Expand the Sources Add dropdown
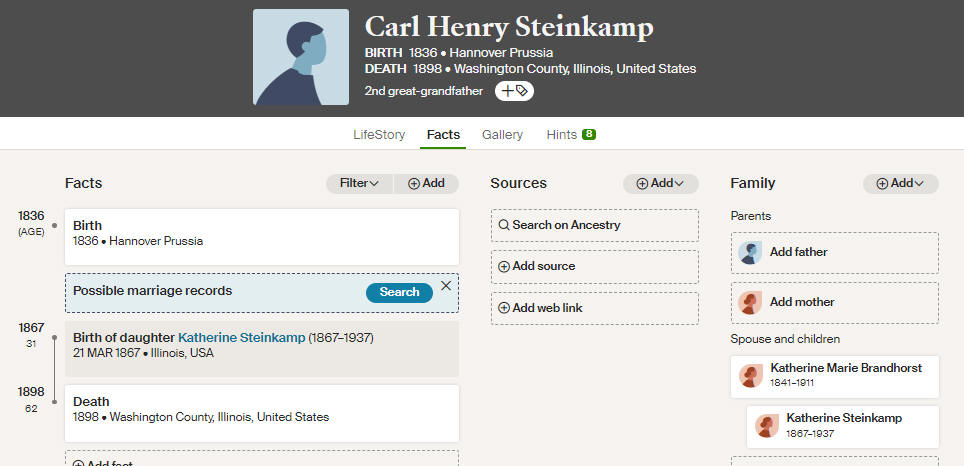 pyautogui.click(x=660, y=183)
